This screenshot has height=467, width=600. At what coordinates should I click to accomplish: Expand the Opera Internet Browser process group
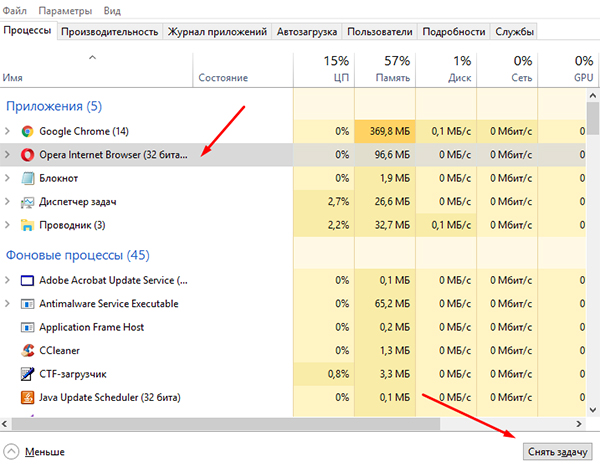pyautogui.click(x=7, y=155)
